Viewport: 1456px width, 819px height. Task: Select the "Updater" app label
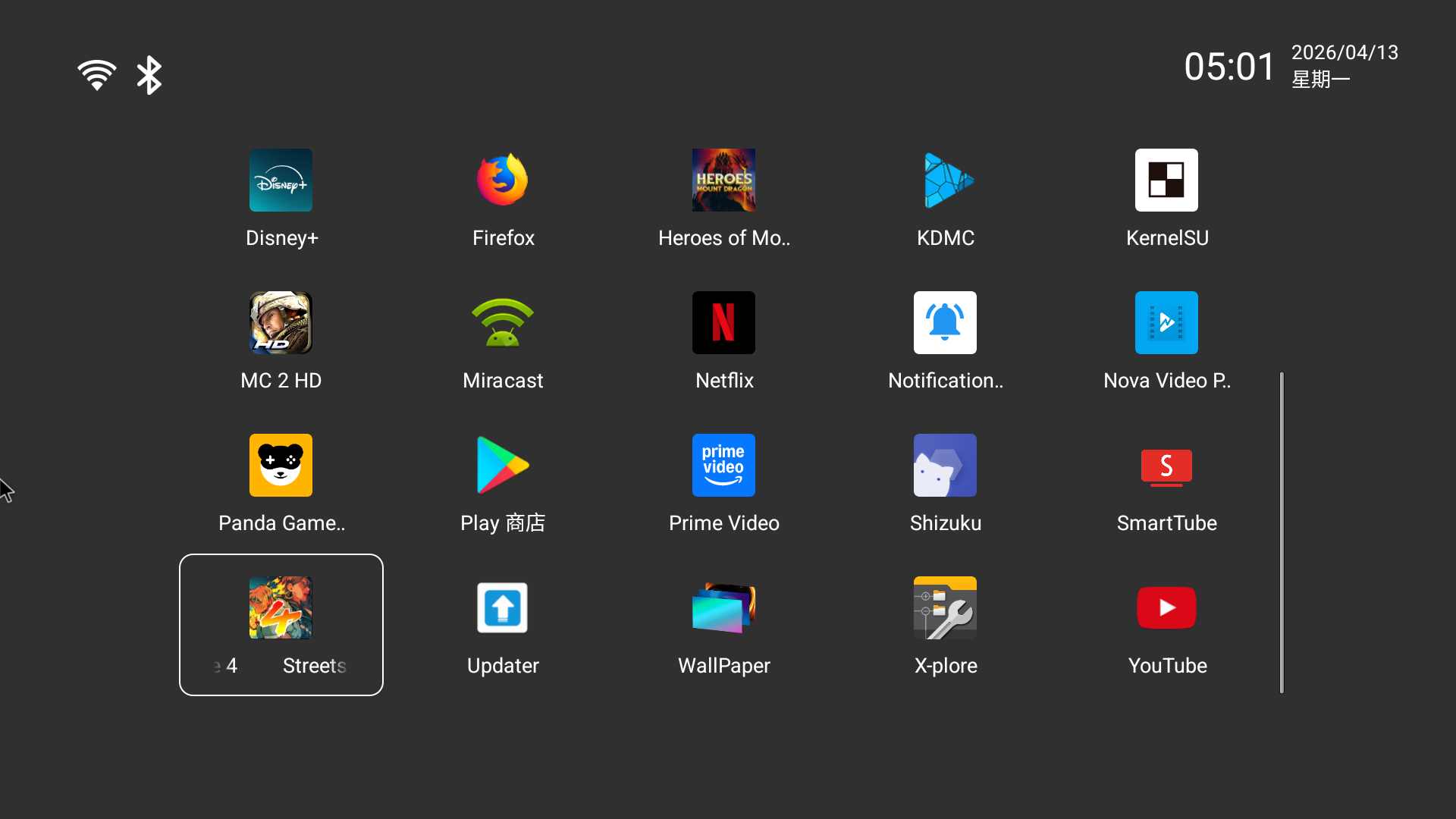(503, 666)
